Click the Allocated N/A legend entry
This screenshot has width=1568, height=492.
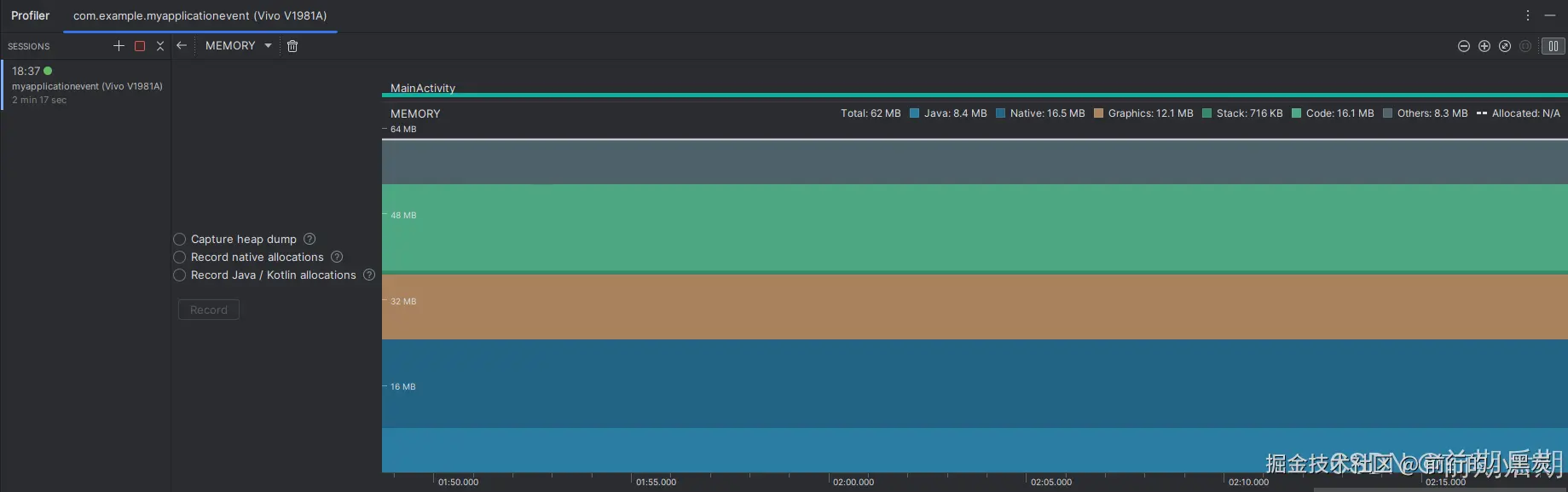tap(1519, 113)
